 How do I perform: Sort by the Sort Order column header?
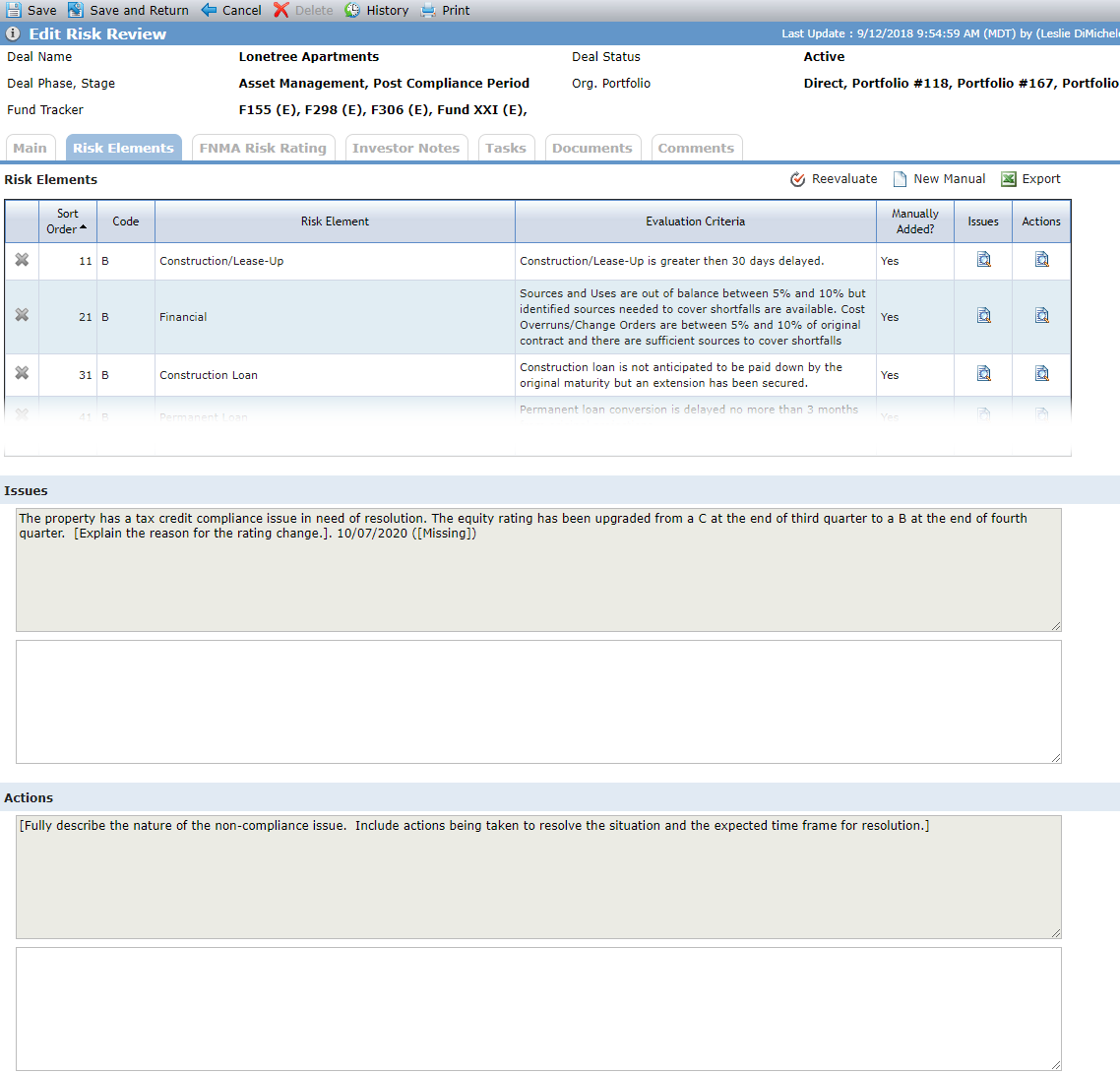(x=67, y=221)
